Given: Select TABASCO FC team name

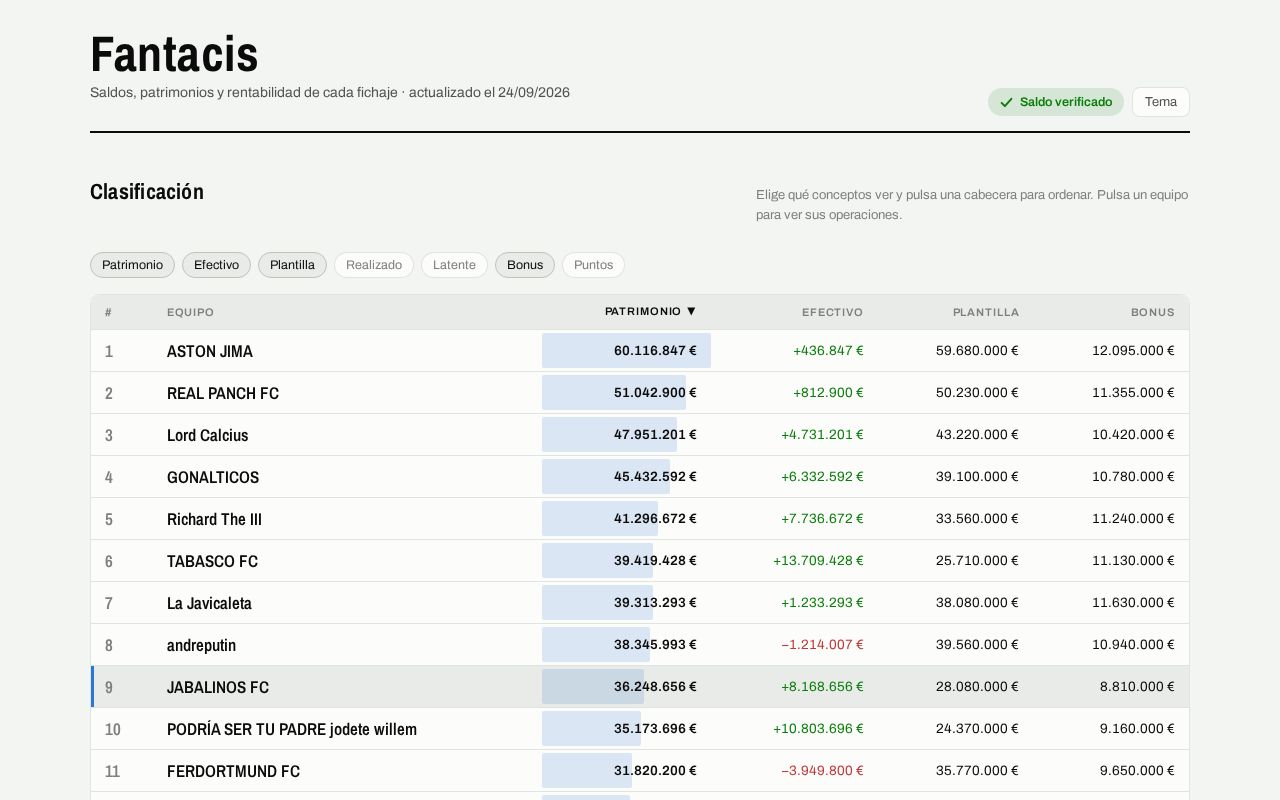Looking at the screenshot, I should 212,561.
